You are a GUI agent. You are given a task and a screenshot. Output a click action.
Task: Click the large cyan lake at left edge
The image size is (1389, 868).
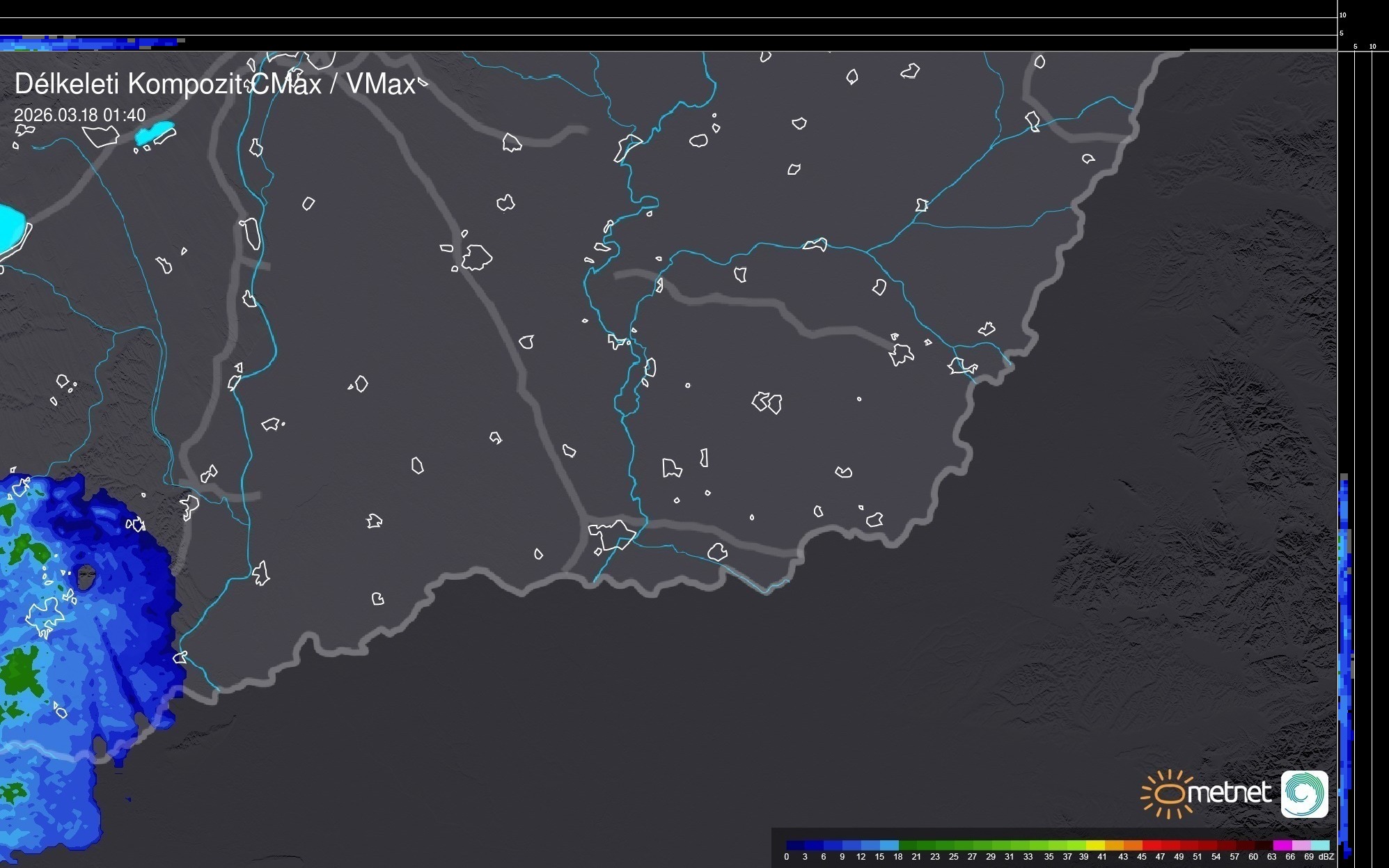tap(10, 228)
